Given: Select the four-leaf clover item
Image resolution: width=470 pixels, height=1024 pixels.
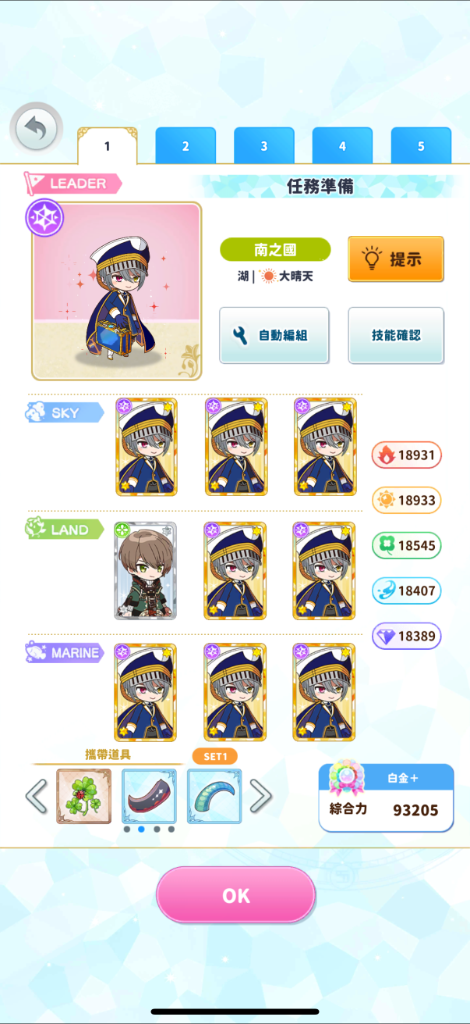Looking at the screenshot, I should click(84, 795).
